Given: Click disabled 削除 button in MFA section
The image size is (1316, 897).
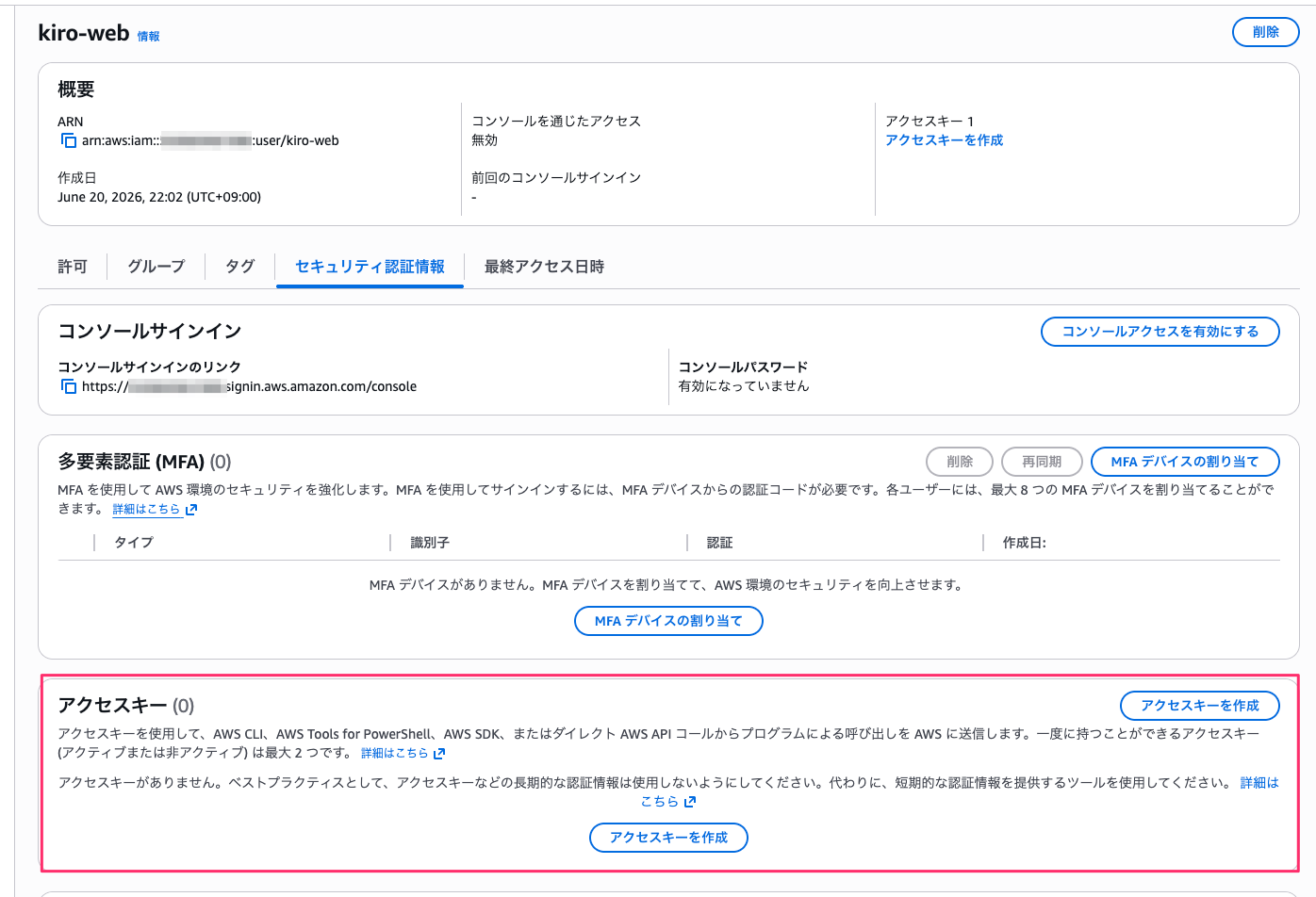Looking at the screenshot, I should [960, 462].
